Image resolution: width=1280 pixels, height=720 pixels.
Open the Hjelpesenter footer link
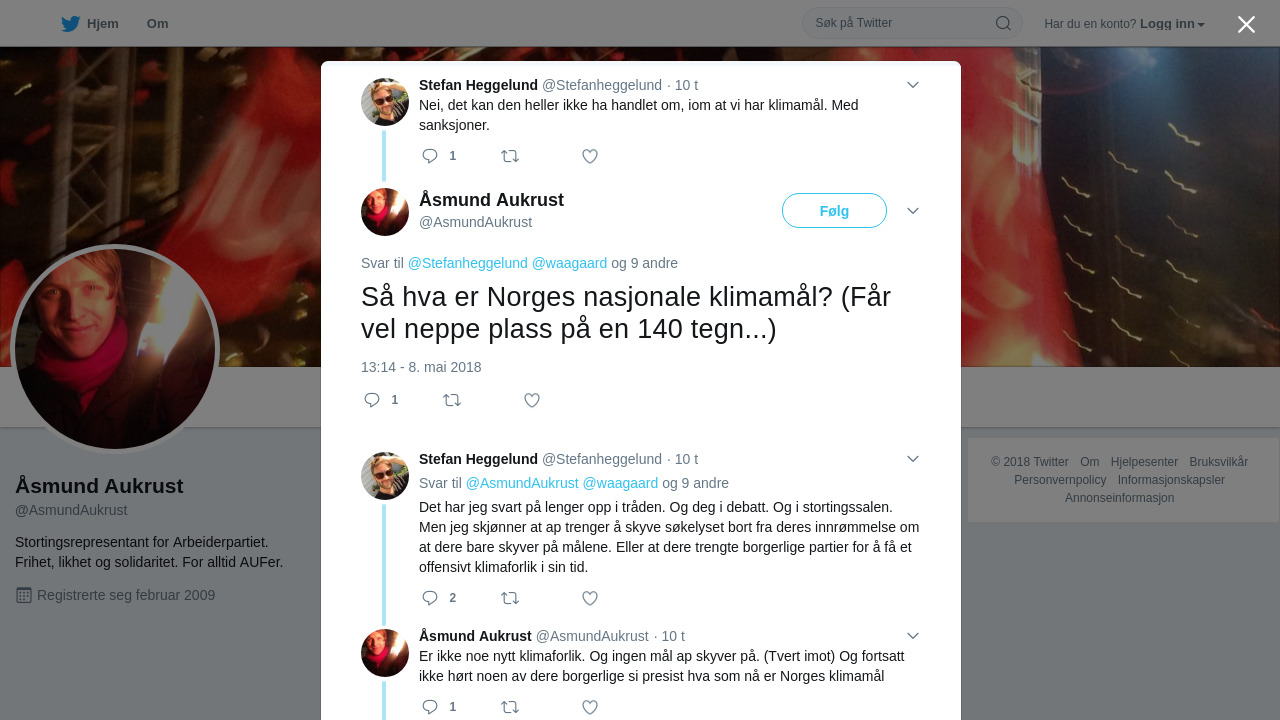click(x=1144, y=462)
